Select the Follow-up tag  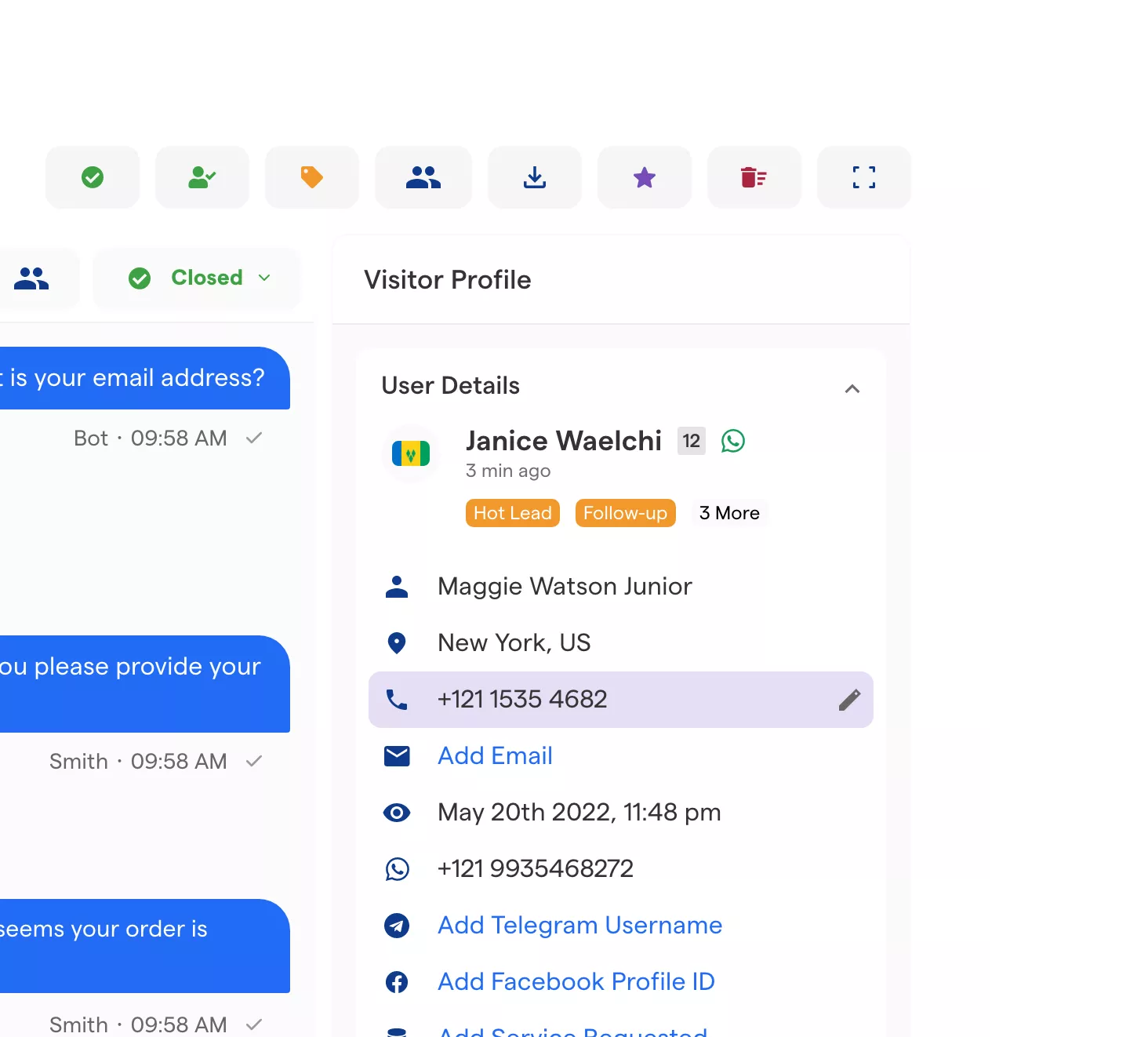[625, 513]
